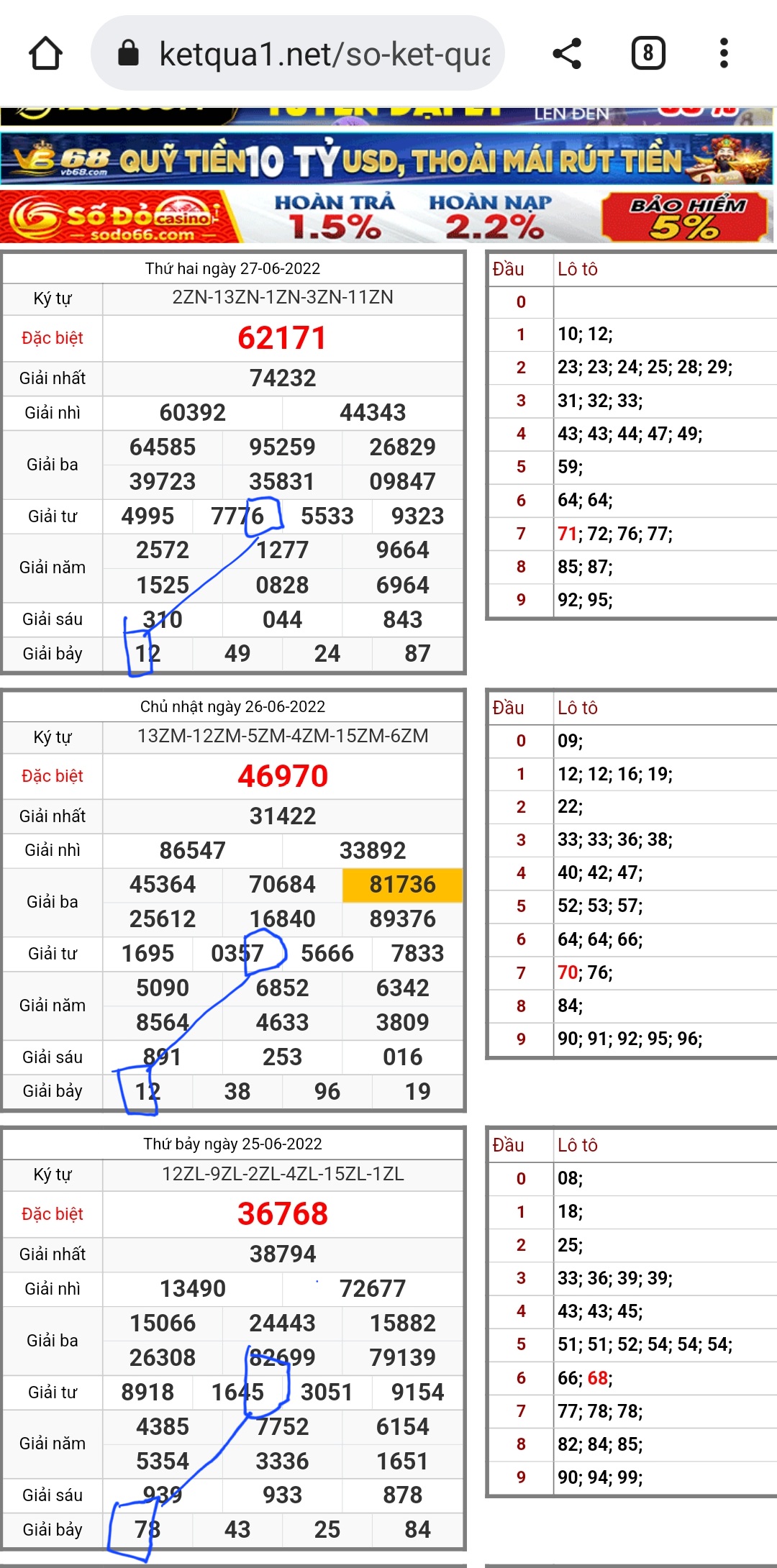Click the red lô tô number 70
This screenshot has height=1568, width=777.
(567, 973)
